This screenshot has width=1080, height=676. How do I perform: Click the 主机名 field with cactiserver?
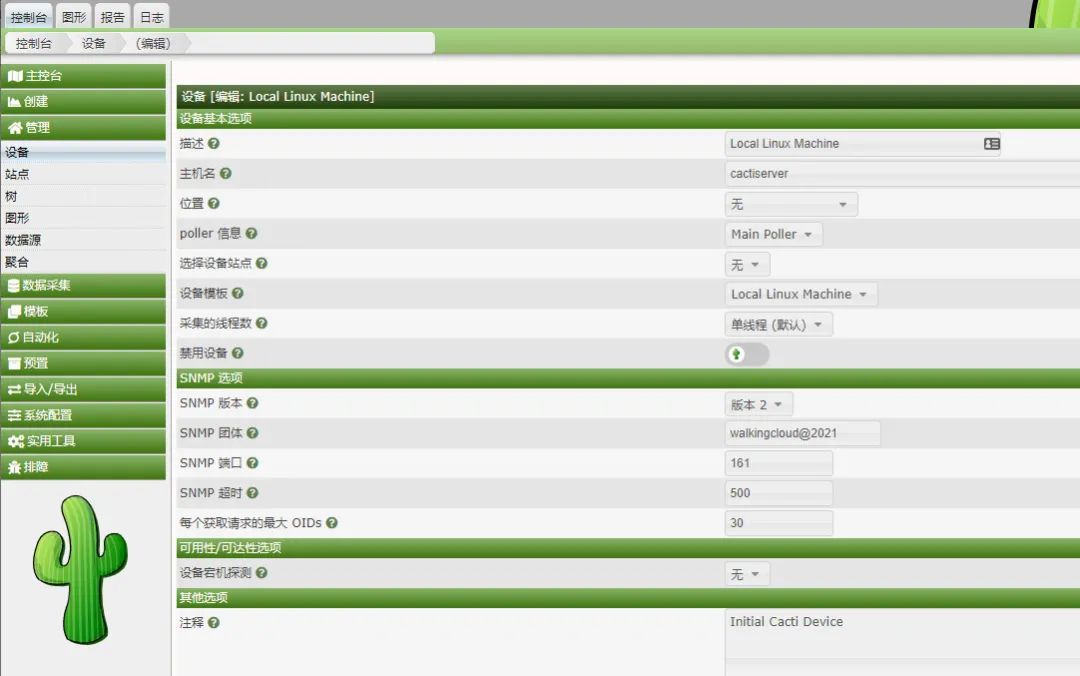click(x=902, y=174)
